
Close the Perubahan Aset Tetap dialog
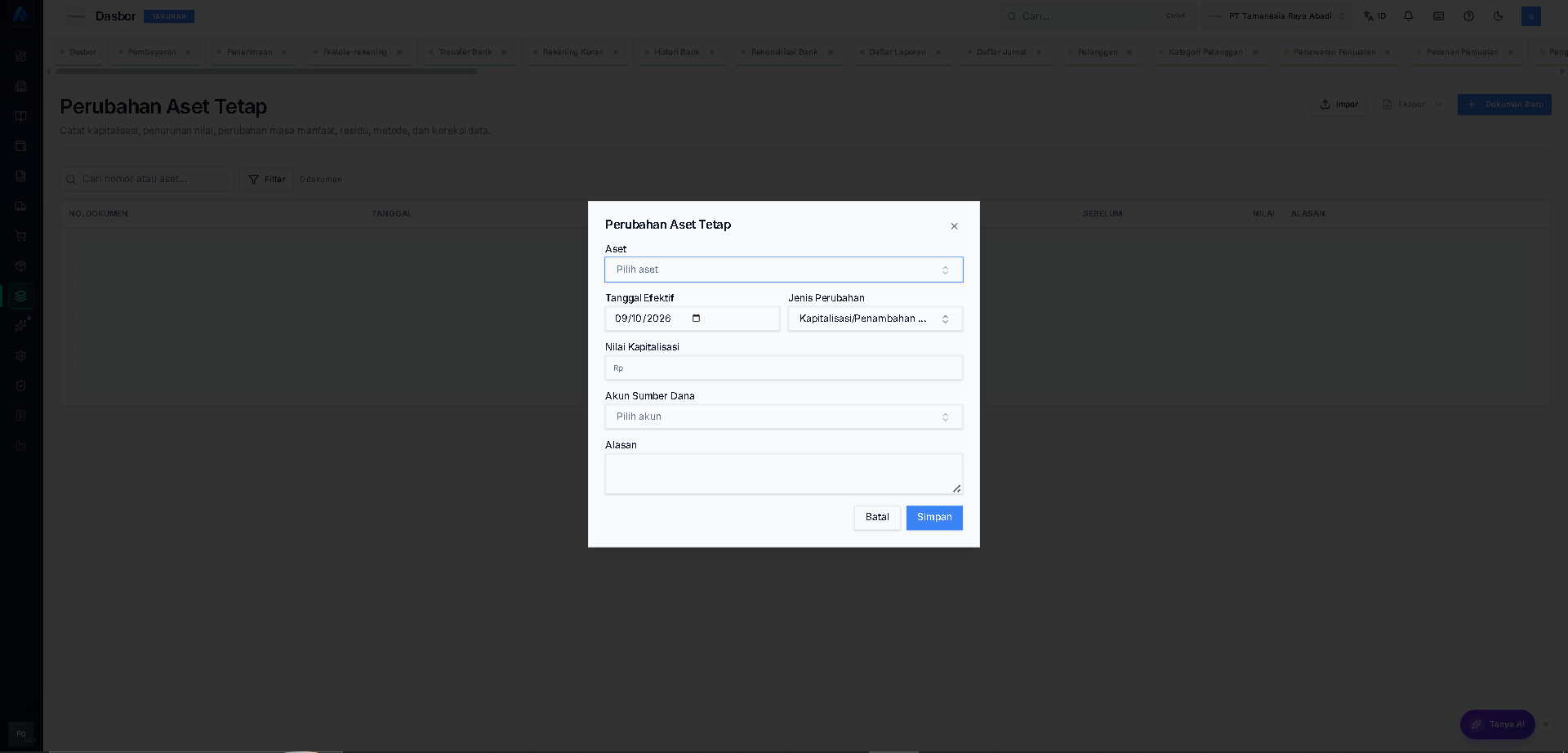coord(954,226)
